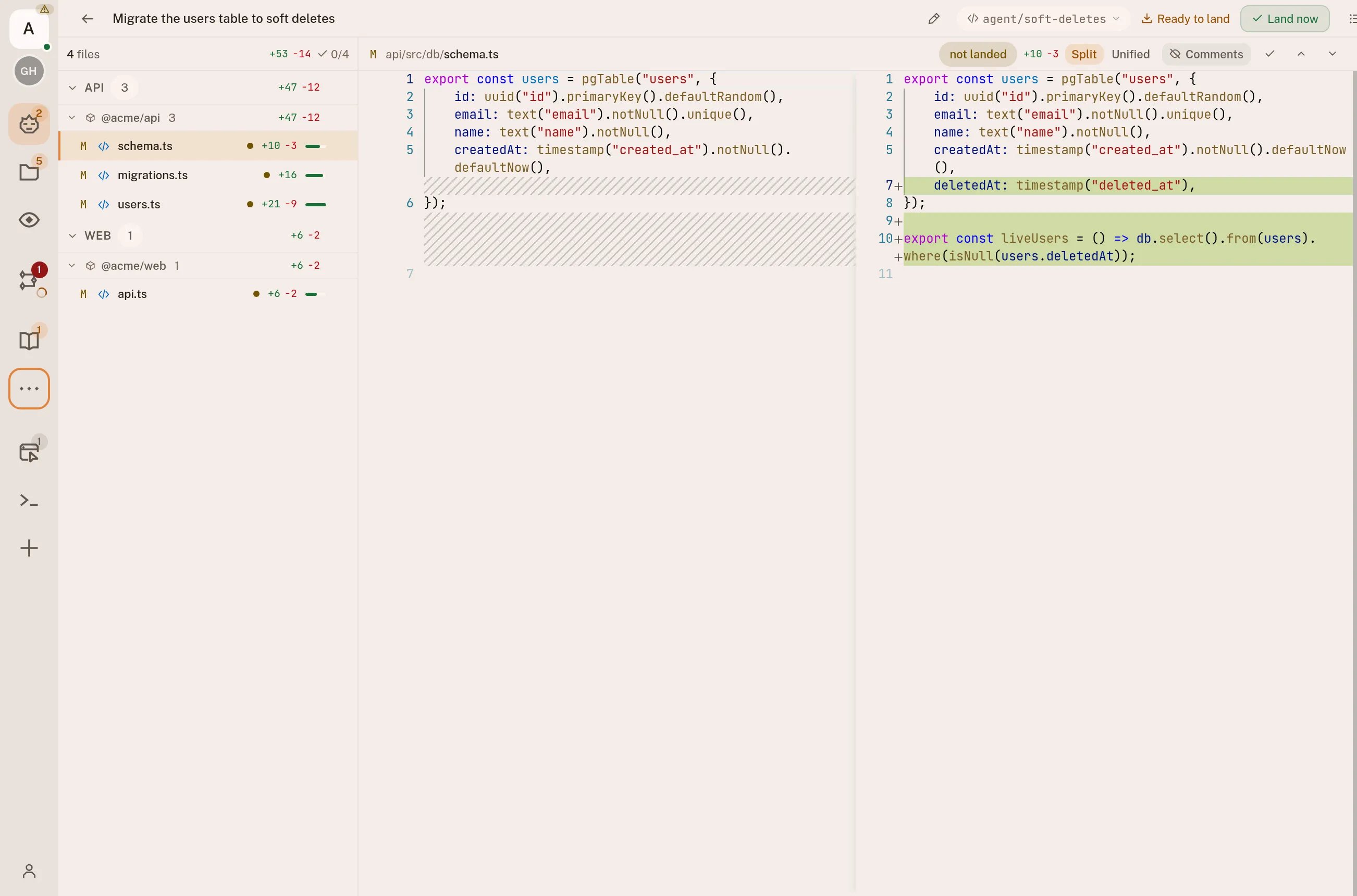
Task: Open the user profile icon at bottom
Action: coord(29,871)
